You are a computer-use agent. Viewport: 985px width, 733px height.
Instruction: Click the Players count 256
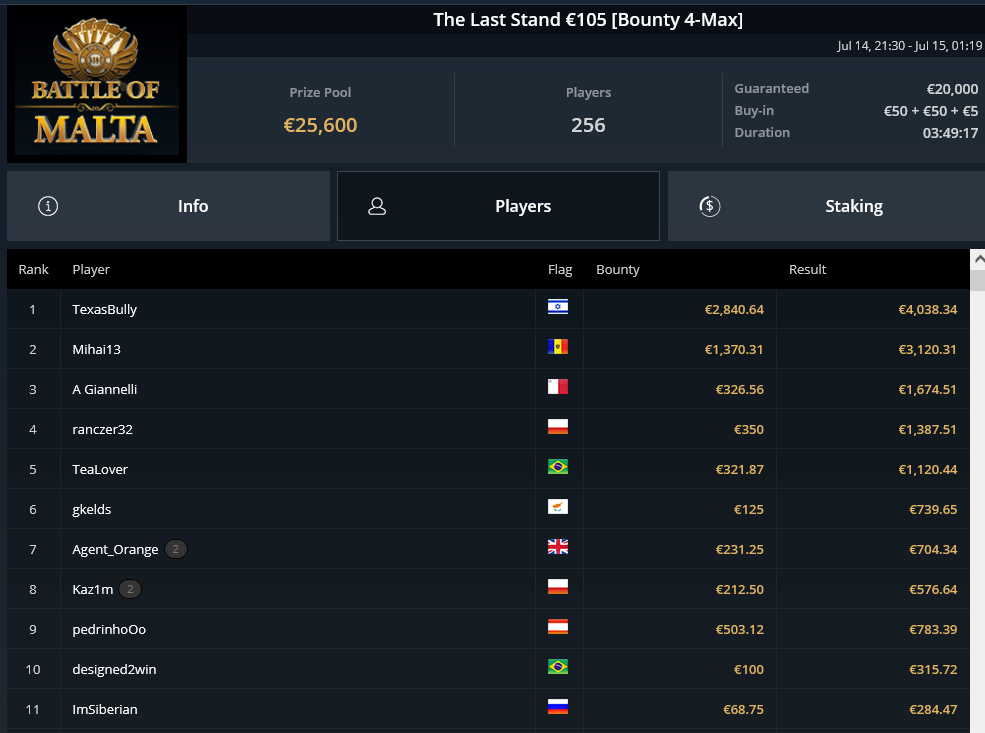click(588, 125)
